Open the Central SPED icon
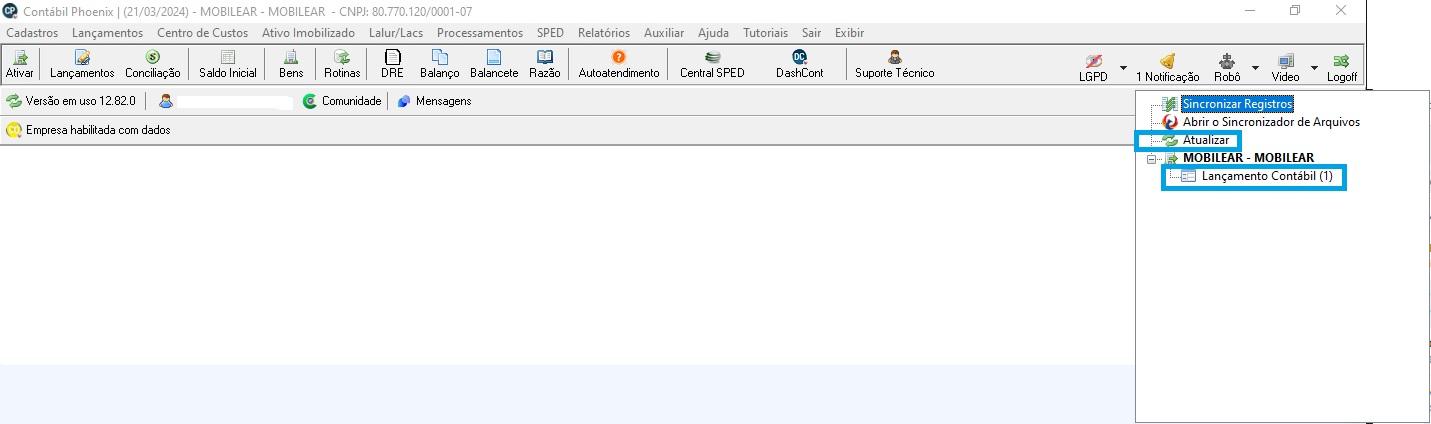The height and width of the screenshot is (424, 1431). pos(712,65)
